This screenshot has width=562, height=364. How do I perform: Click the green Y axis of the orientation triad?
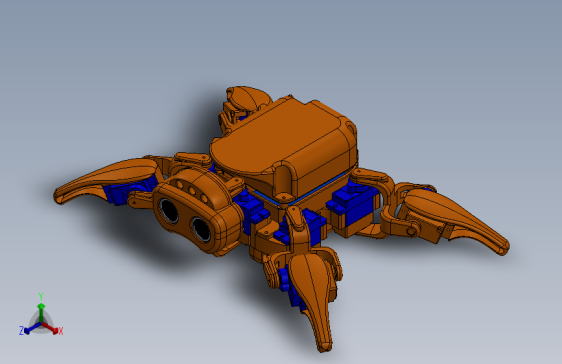[41, 312]
